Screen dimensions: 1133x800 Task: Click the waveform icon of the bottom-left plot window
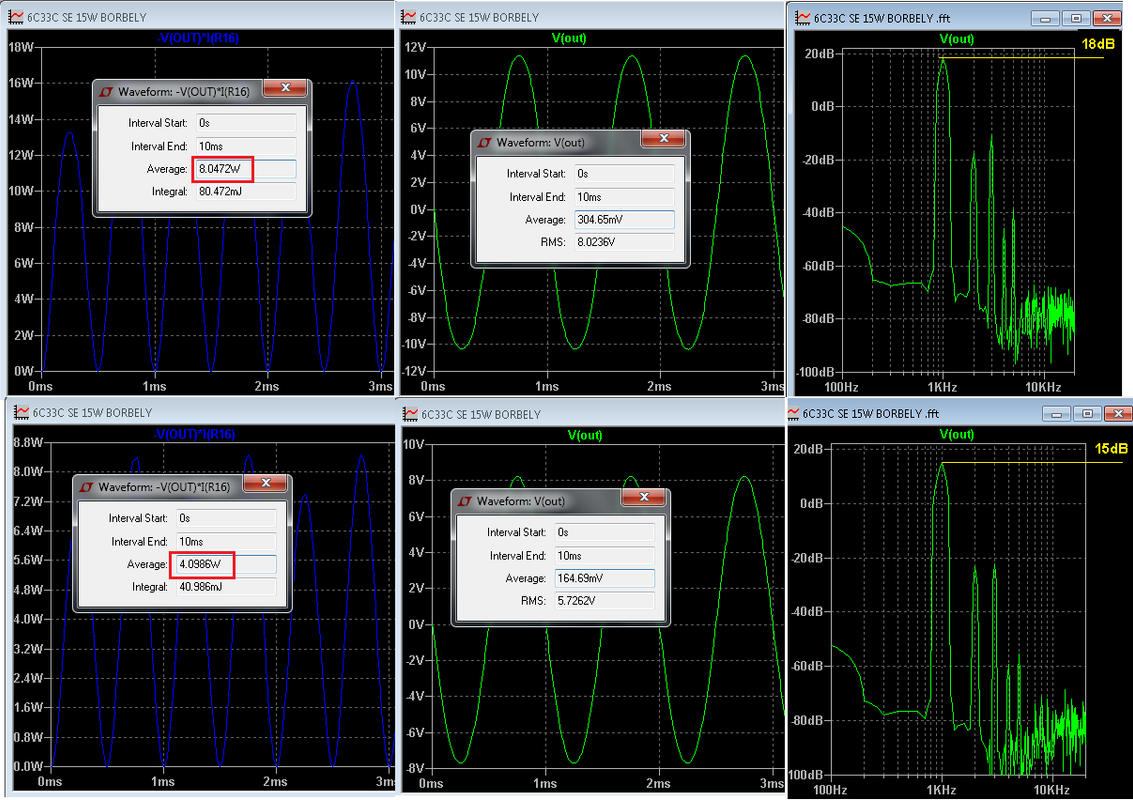(21, 413)
